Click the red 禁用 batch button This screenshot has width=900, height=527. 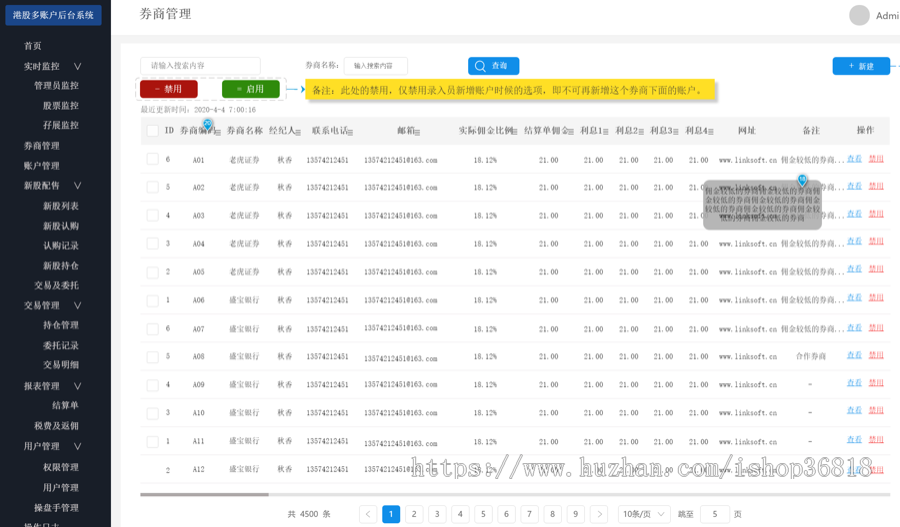(169, 89)
